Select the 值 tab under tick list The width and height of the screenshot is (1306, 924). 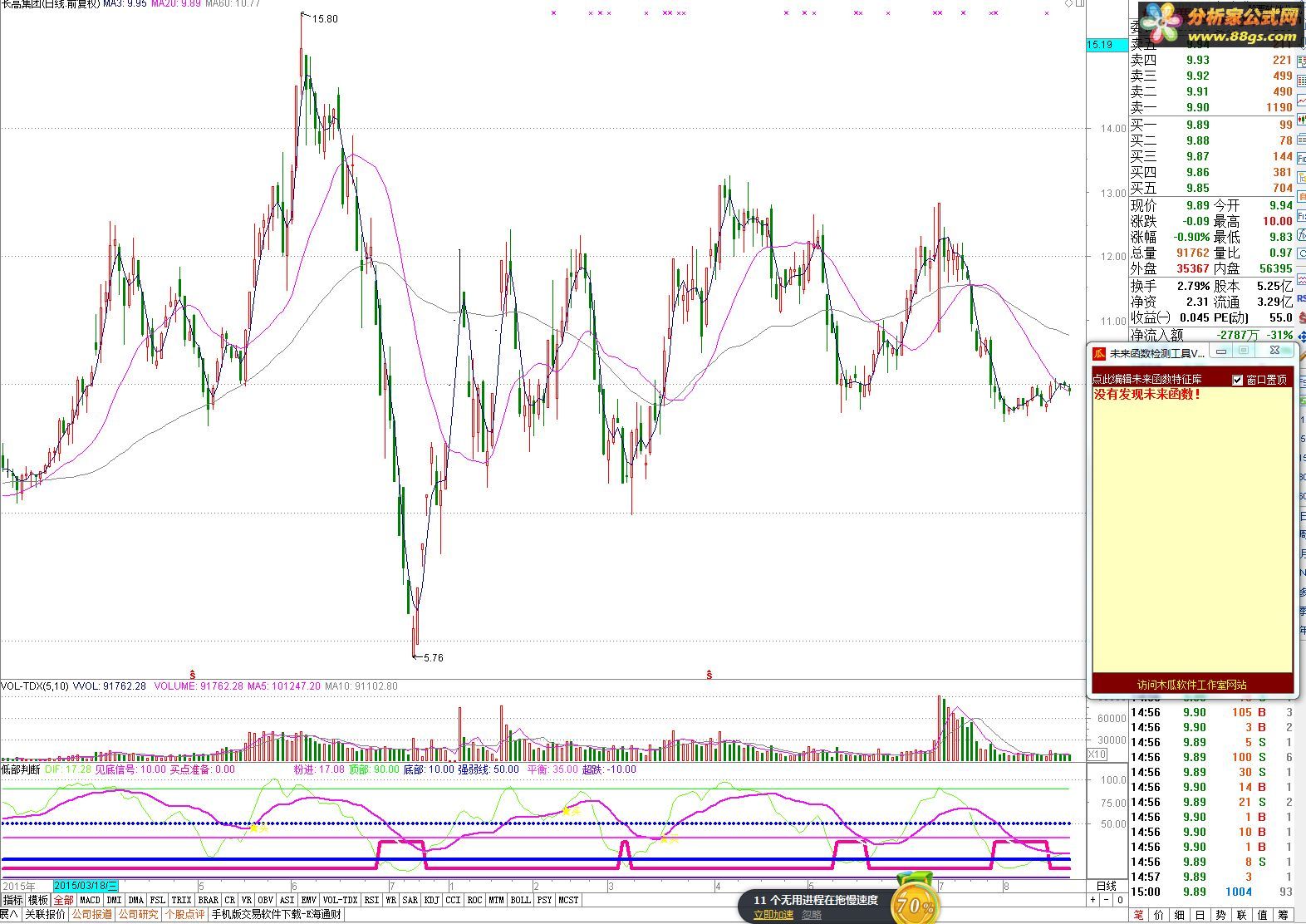pyautogui.click(x=1262, y=915)
